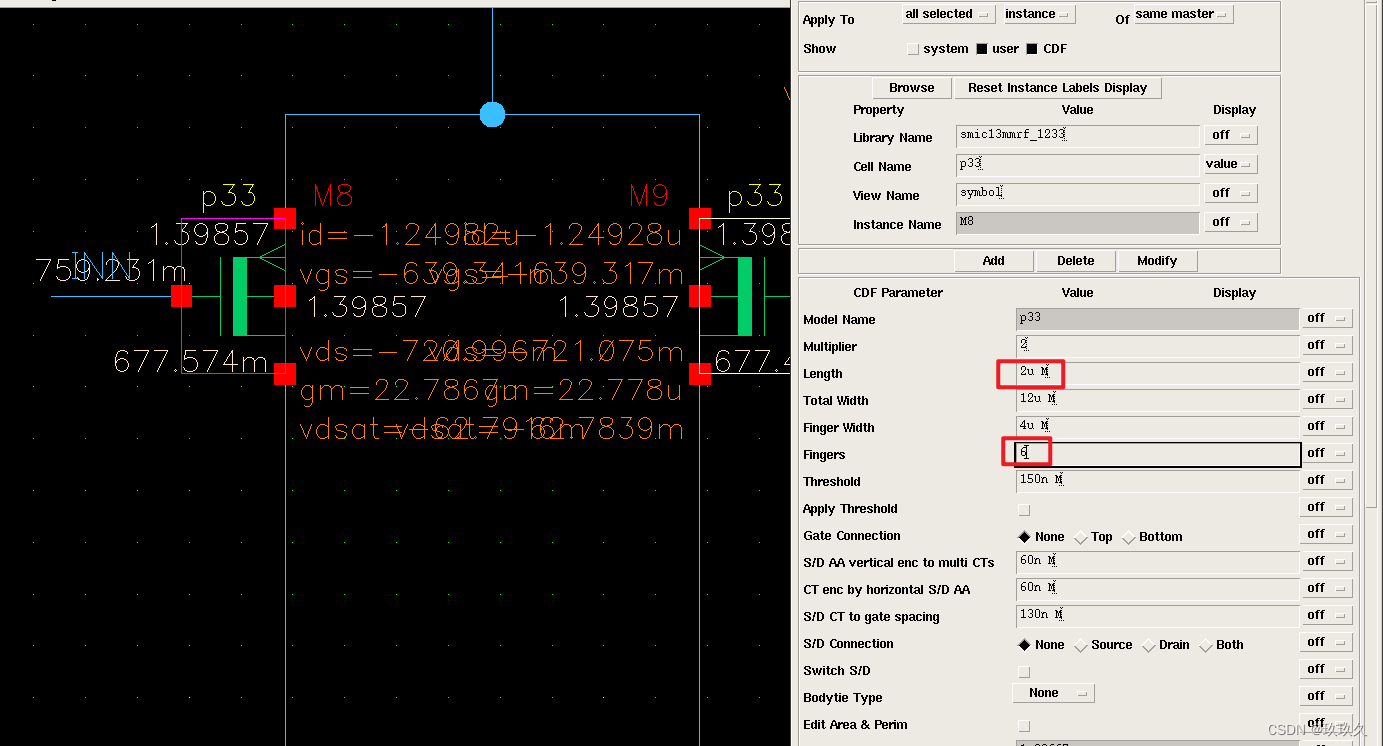1383x746 pixels.
Task: Select S/D Connection 'None' radio option
Action: point(1024,645)
